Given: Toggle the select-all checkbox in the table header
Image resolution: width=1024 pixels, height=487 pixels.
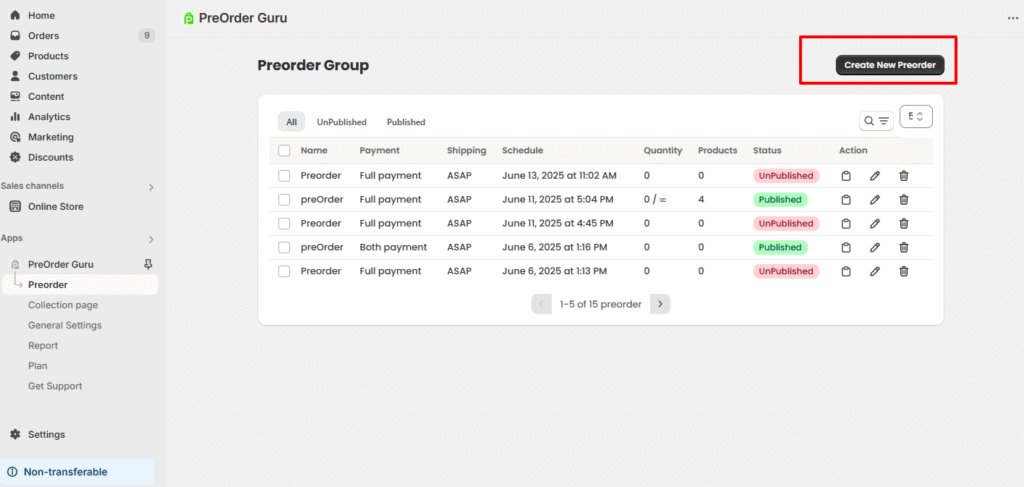Looking at the screenshot, I should click(284, 151).
